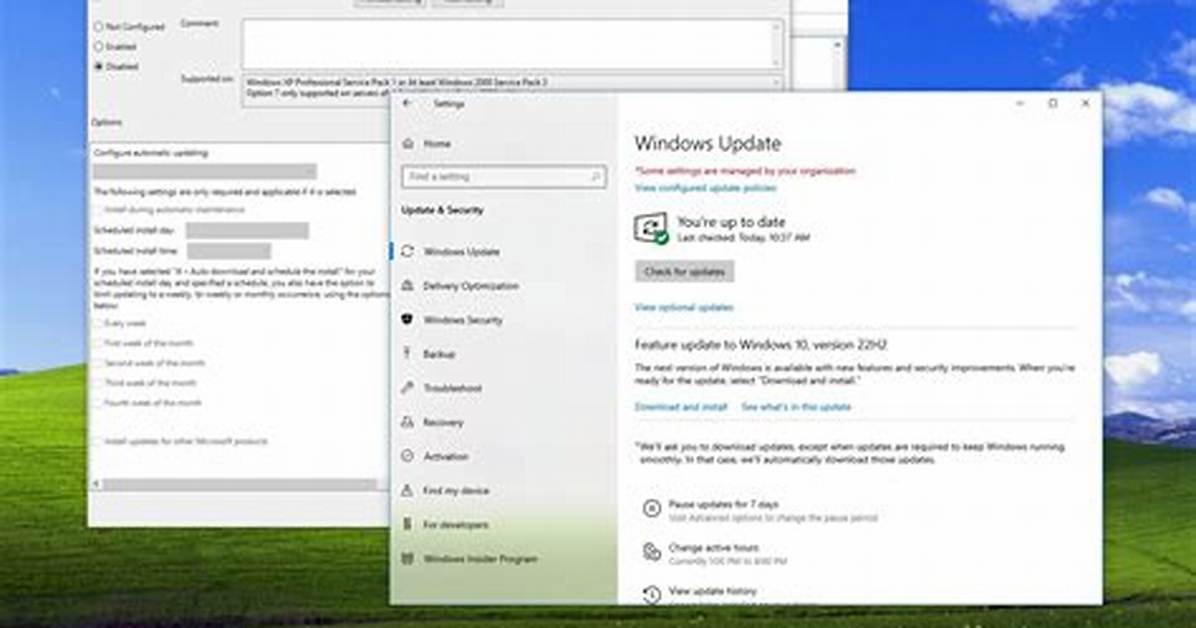Click Download and install link

680,407
